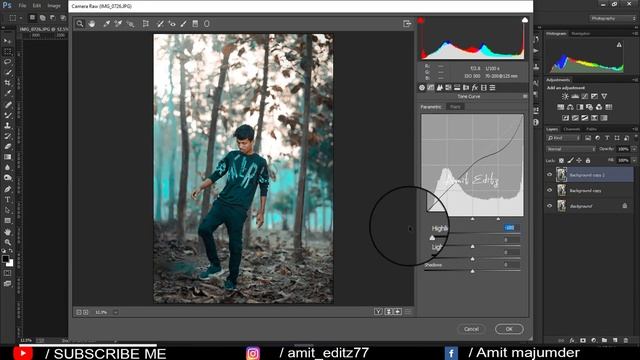This screenshot has height=360, width=640.
Task: Open the Basic panel in Camera Raw
Action: pos(422,87)
